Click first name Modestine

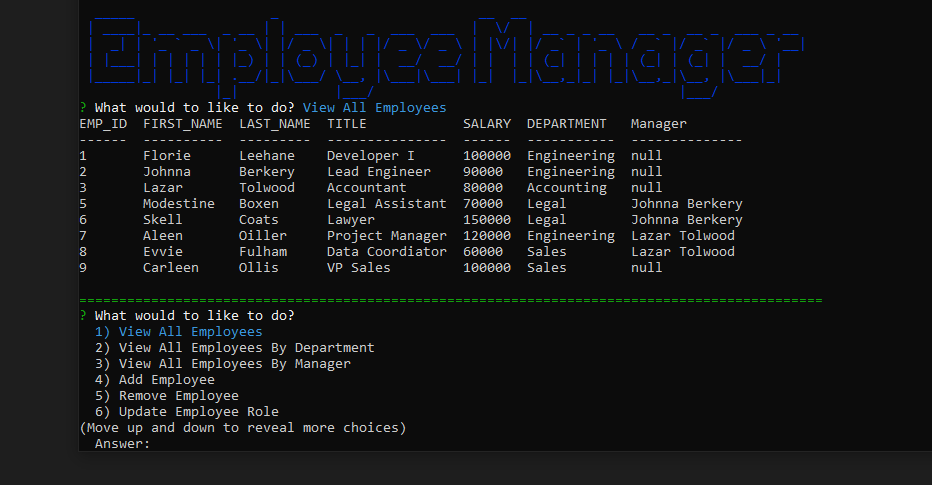point(178,204)
